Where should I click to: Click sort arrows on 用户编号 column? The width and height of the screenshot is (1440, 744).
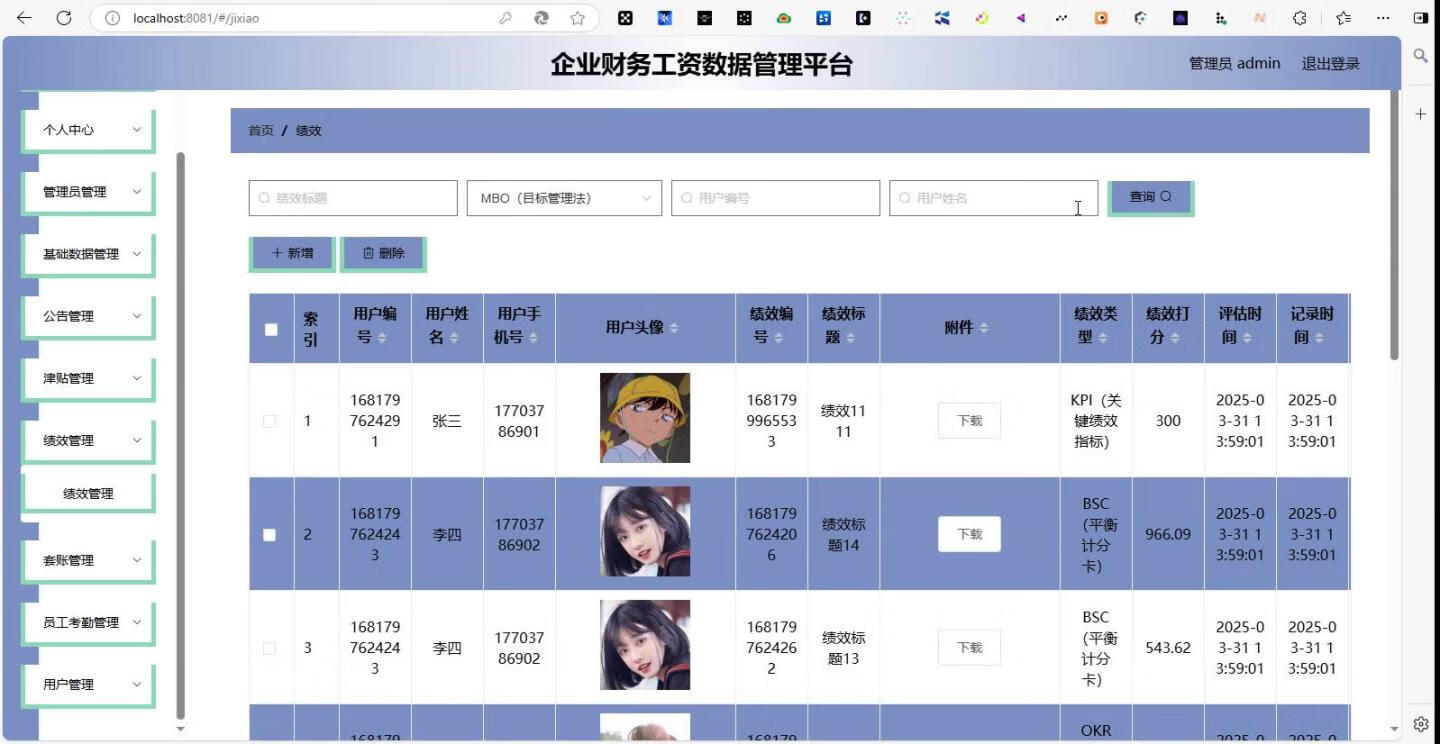(381, 338)
